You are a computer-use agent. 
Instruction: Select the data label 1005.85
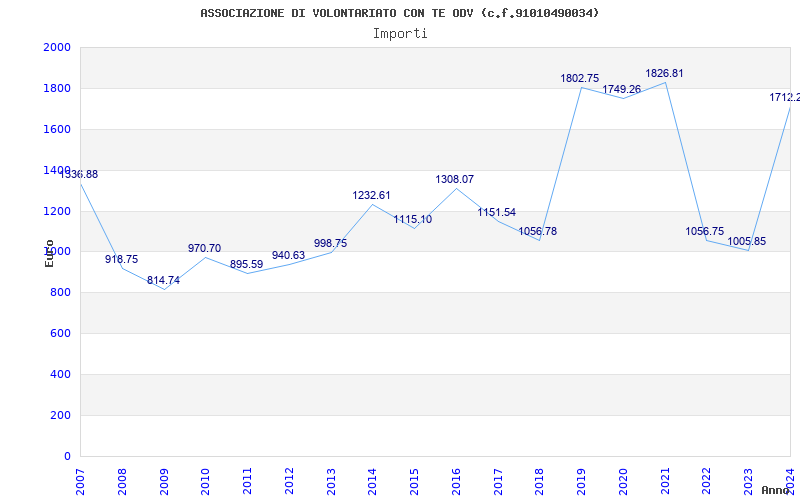click(x=746, y=241)
